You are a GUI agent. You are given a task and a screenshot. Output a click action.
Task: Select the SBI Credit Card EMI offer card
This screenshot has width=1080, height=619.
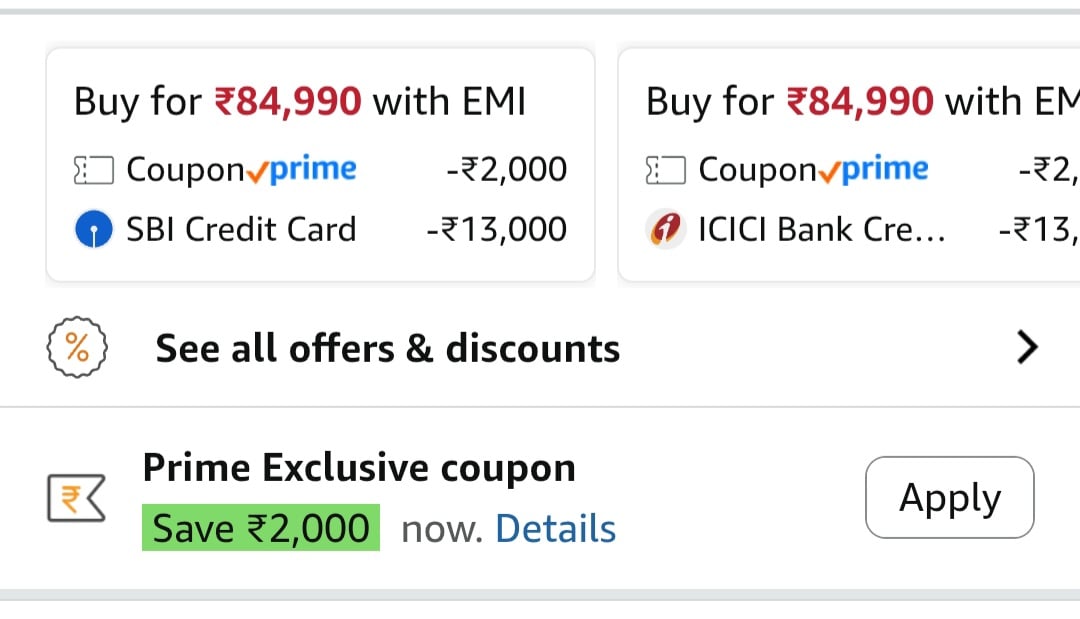[x=320, y=165]
